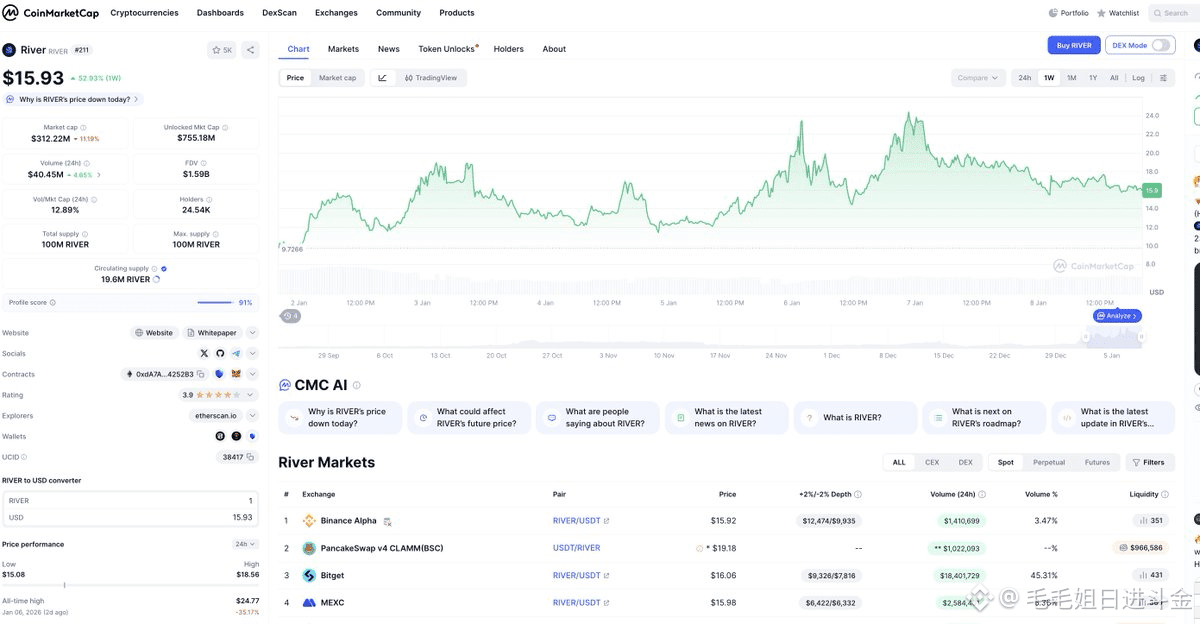Open the 24h price performance dropdown
The width and height of the screenshot is (1200, 624).
click(x=244, y=544)
